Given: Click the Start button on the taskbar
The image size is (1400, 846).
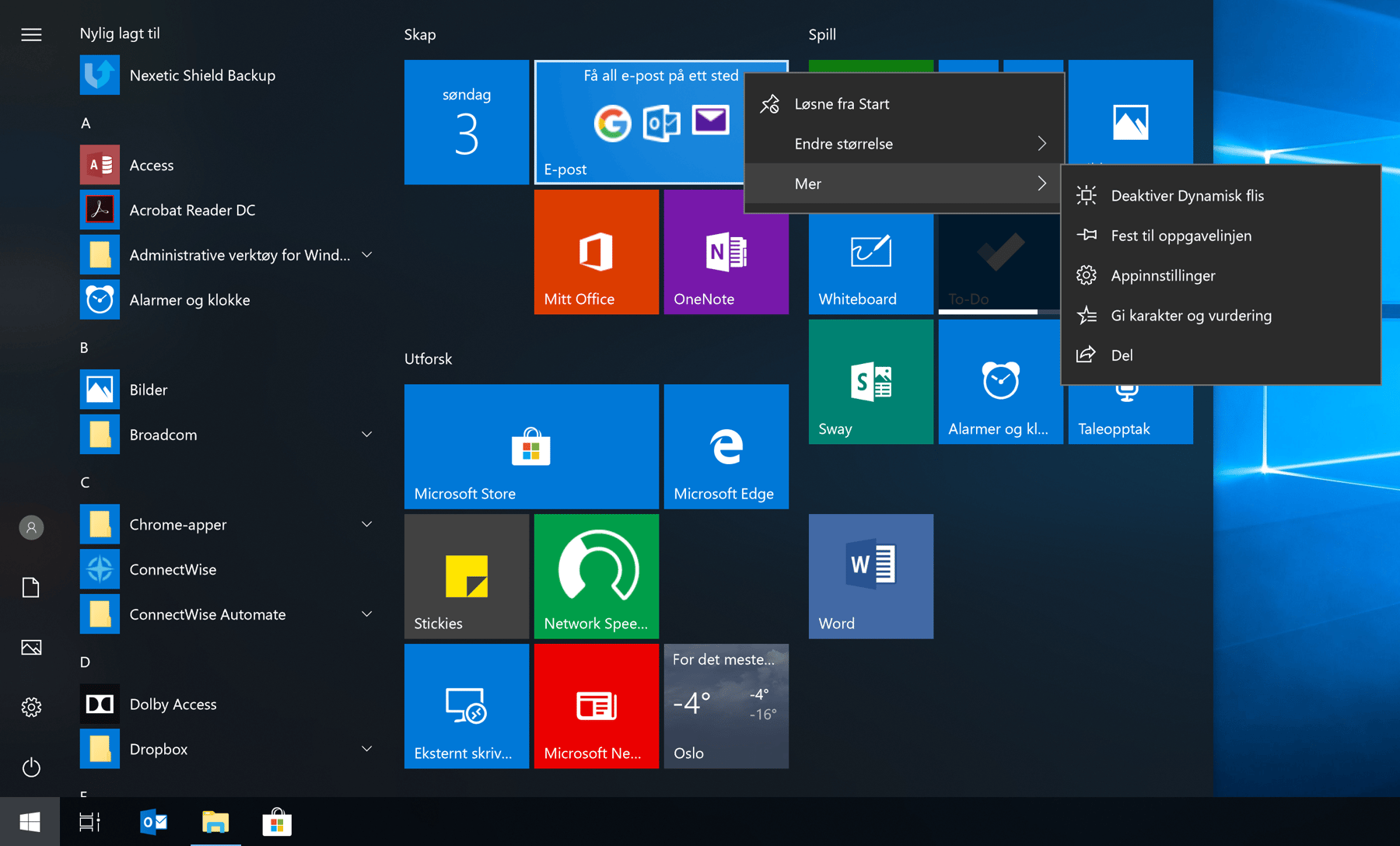Looking at the screenshot, I should click(x=30, y=821).
